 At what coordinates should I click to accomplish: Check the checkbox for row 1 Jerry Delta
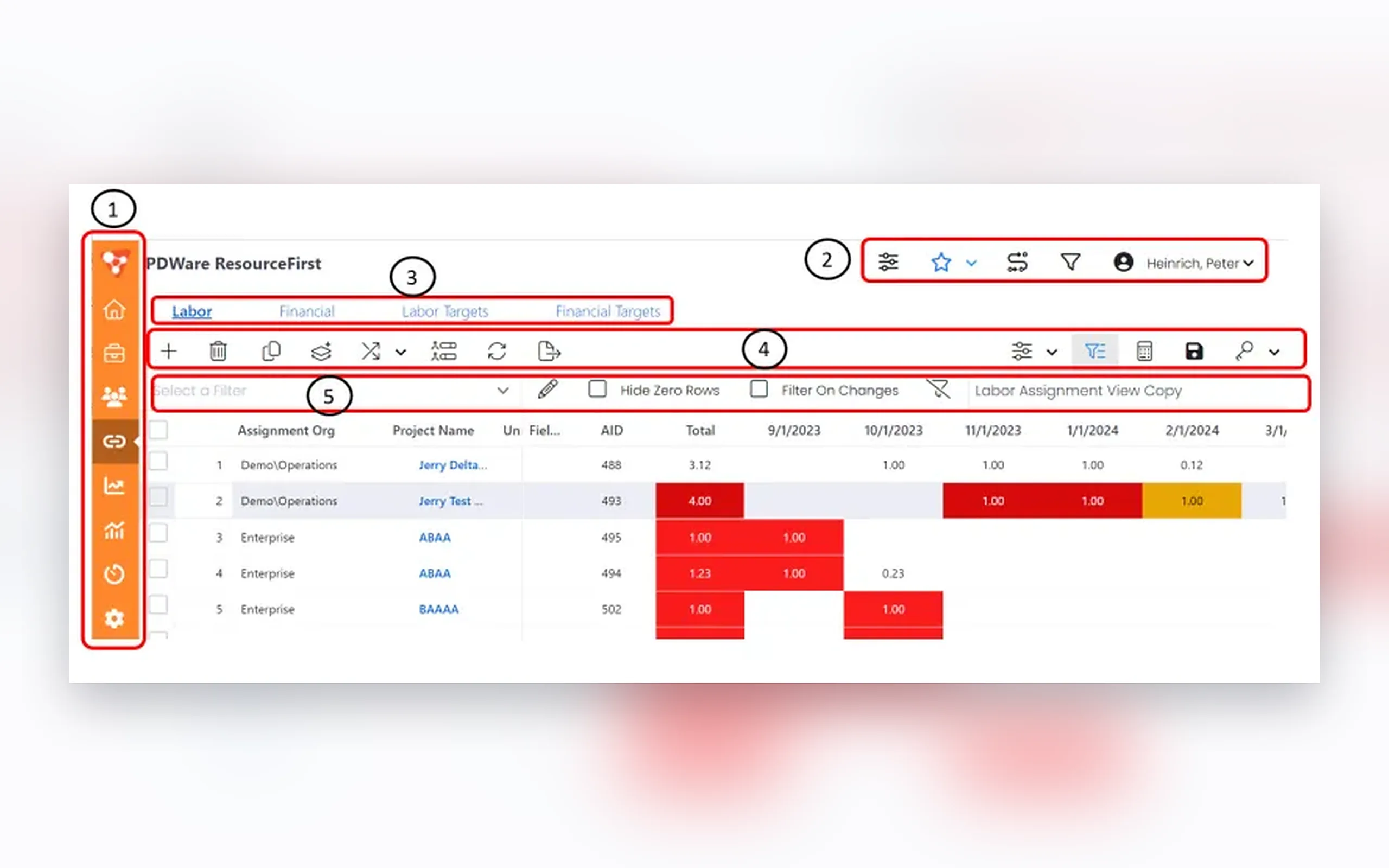tap(158, 461)
